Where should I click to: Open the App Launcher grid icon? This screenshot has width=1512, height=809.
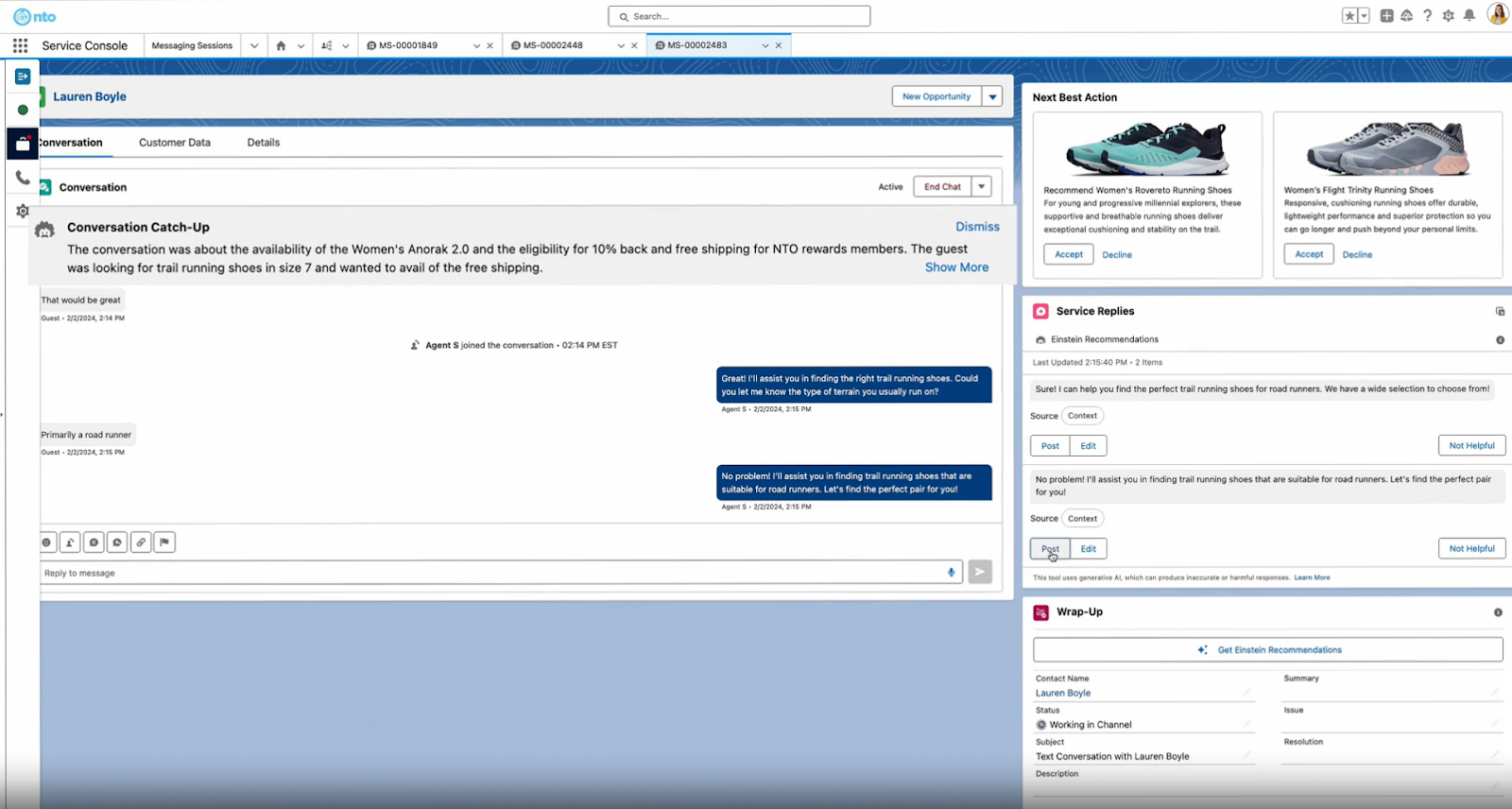pos(20,45)
